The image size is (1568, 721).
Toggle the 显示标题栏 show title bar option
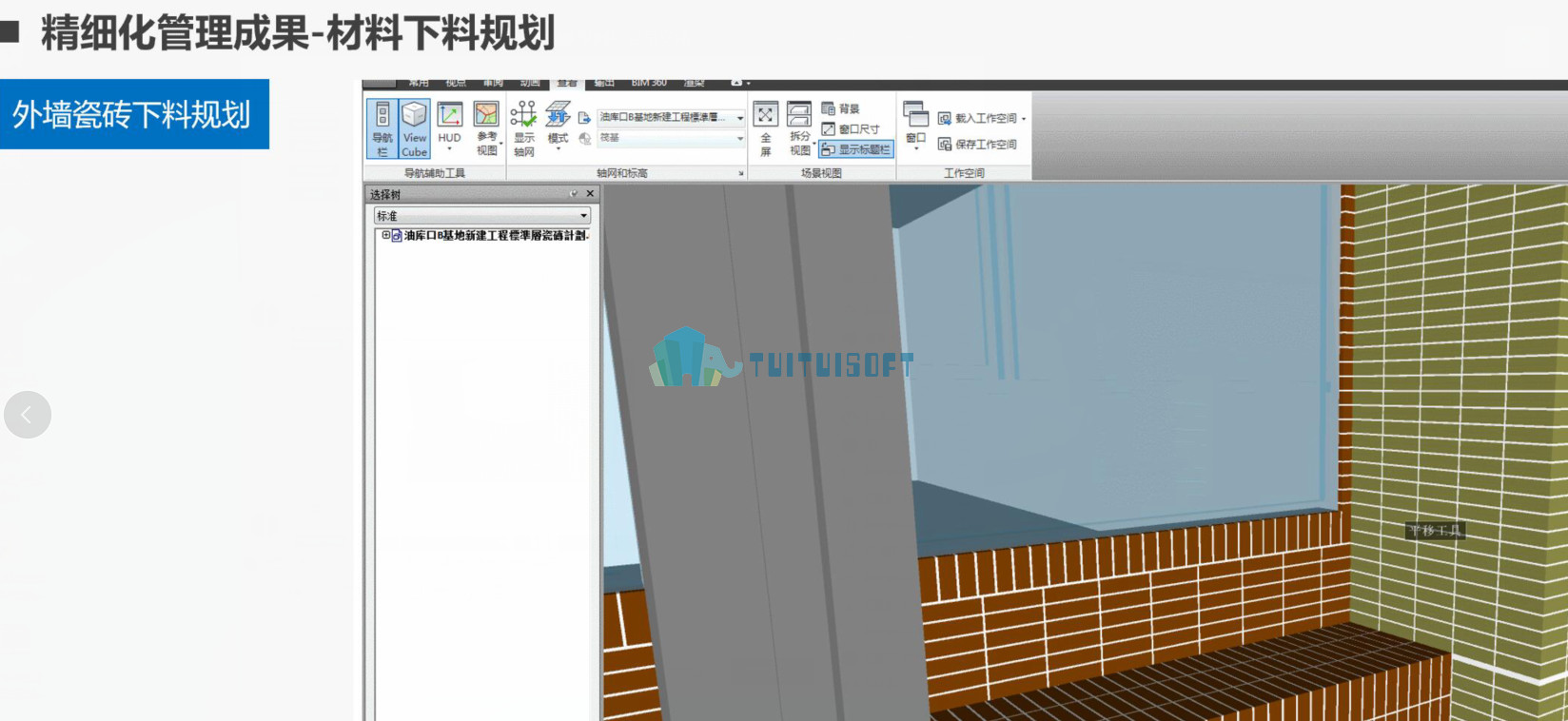click(x=855, y=149)
